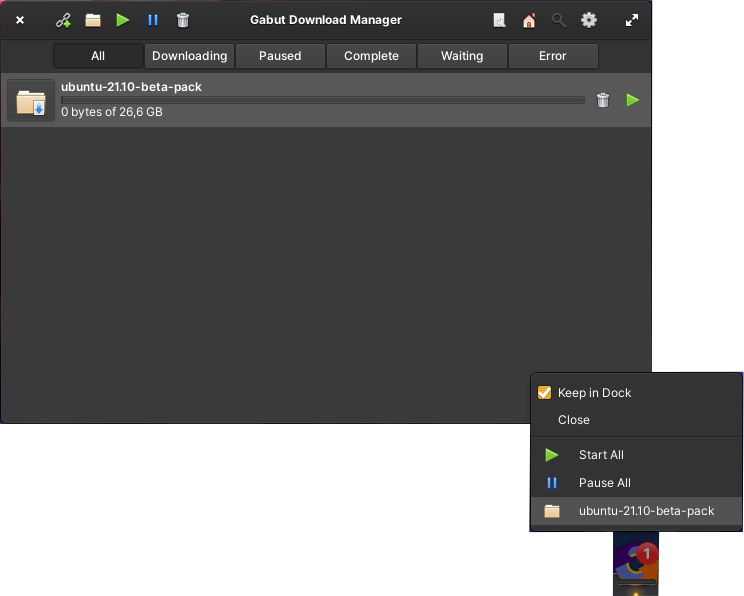Start the ubuntu-21.10-beta-pack download row
The image size is (744, 596).
click(x=632, y=100)
